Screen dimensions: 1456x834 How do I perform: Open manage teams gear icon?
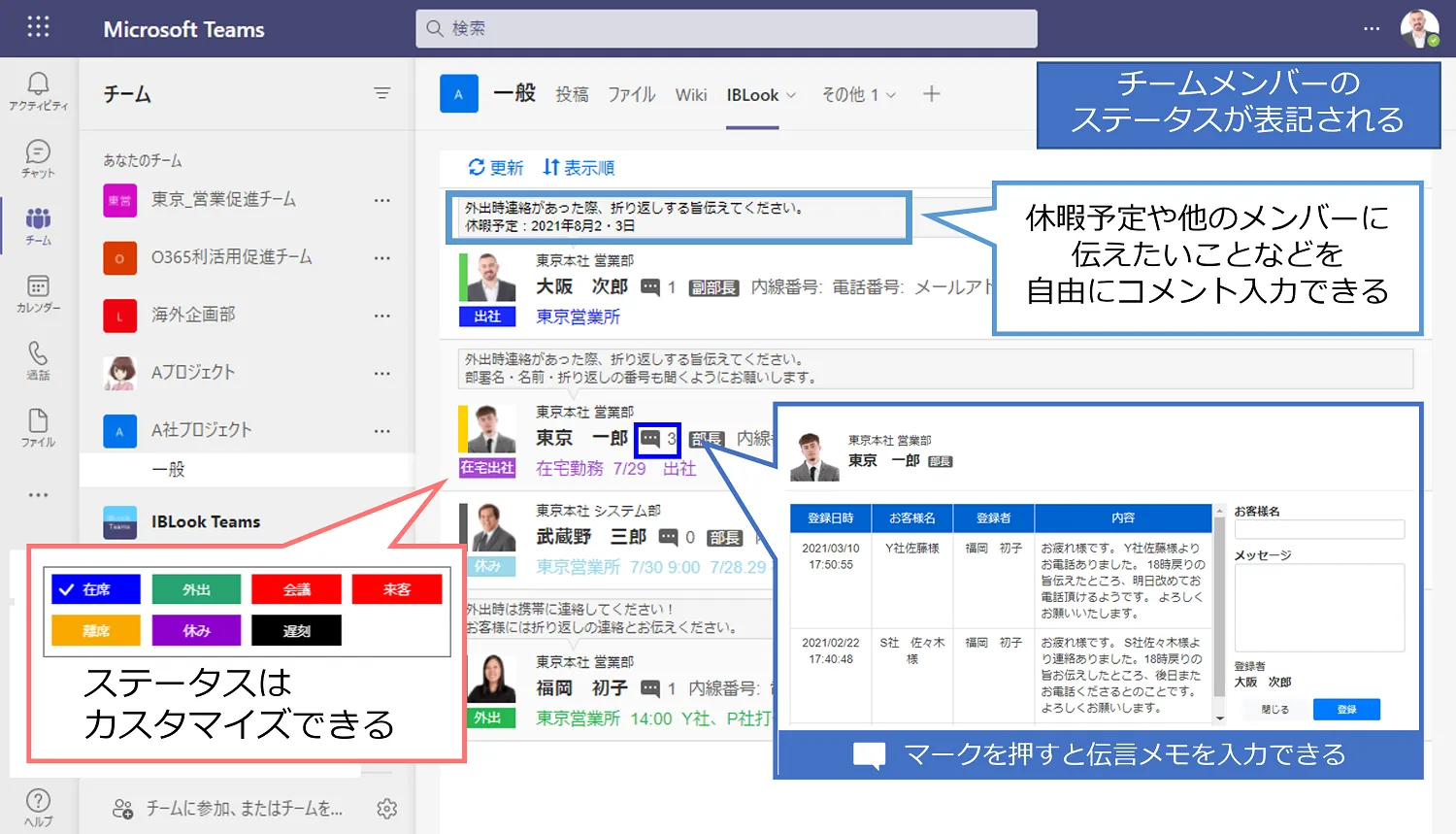(x=386, y=809)
